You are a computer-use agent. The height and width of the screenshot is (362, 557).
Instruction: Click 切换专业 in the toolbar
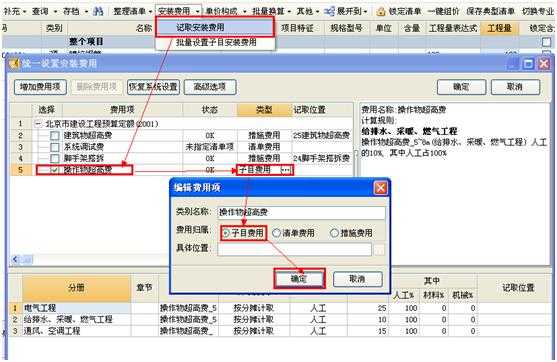pos(537,11)
